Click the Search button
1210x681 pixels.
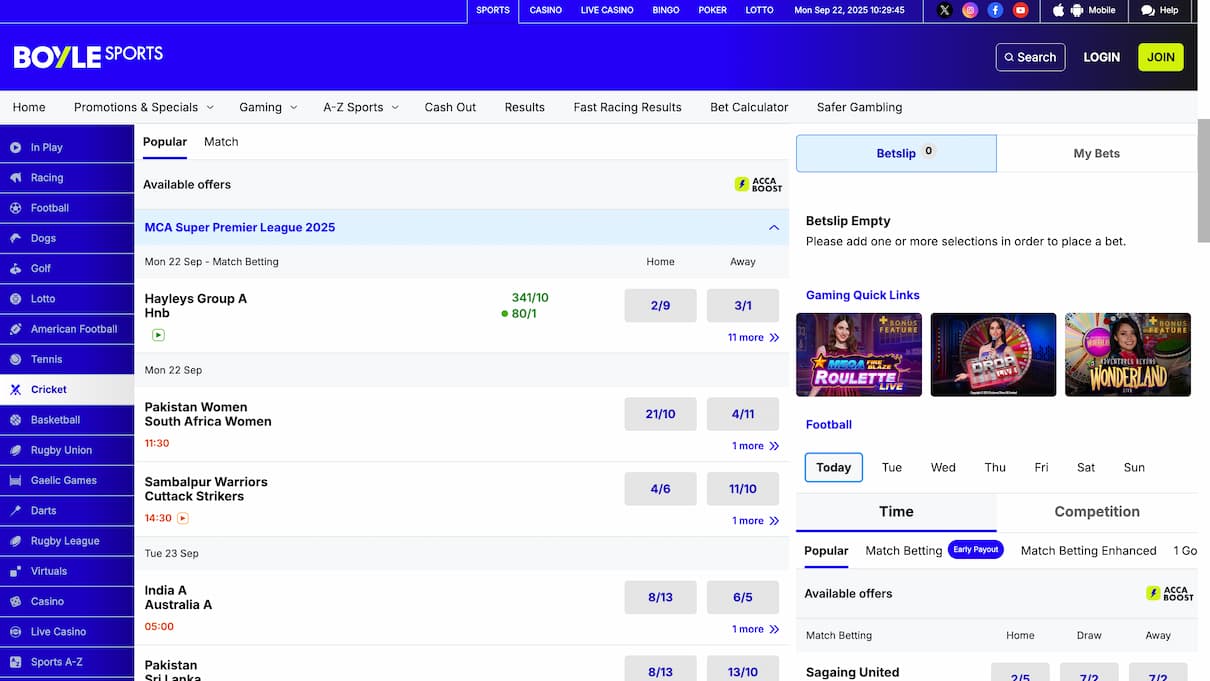click(x=1030, y=57)
